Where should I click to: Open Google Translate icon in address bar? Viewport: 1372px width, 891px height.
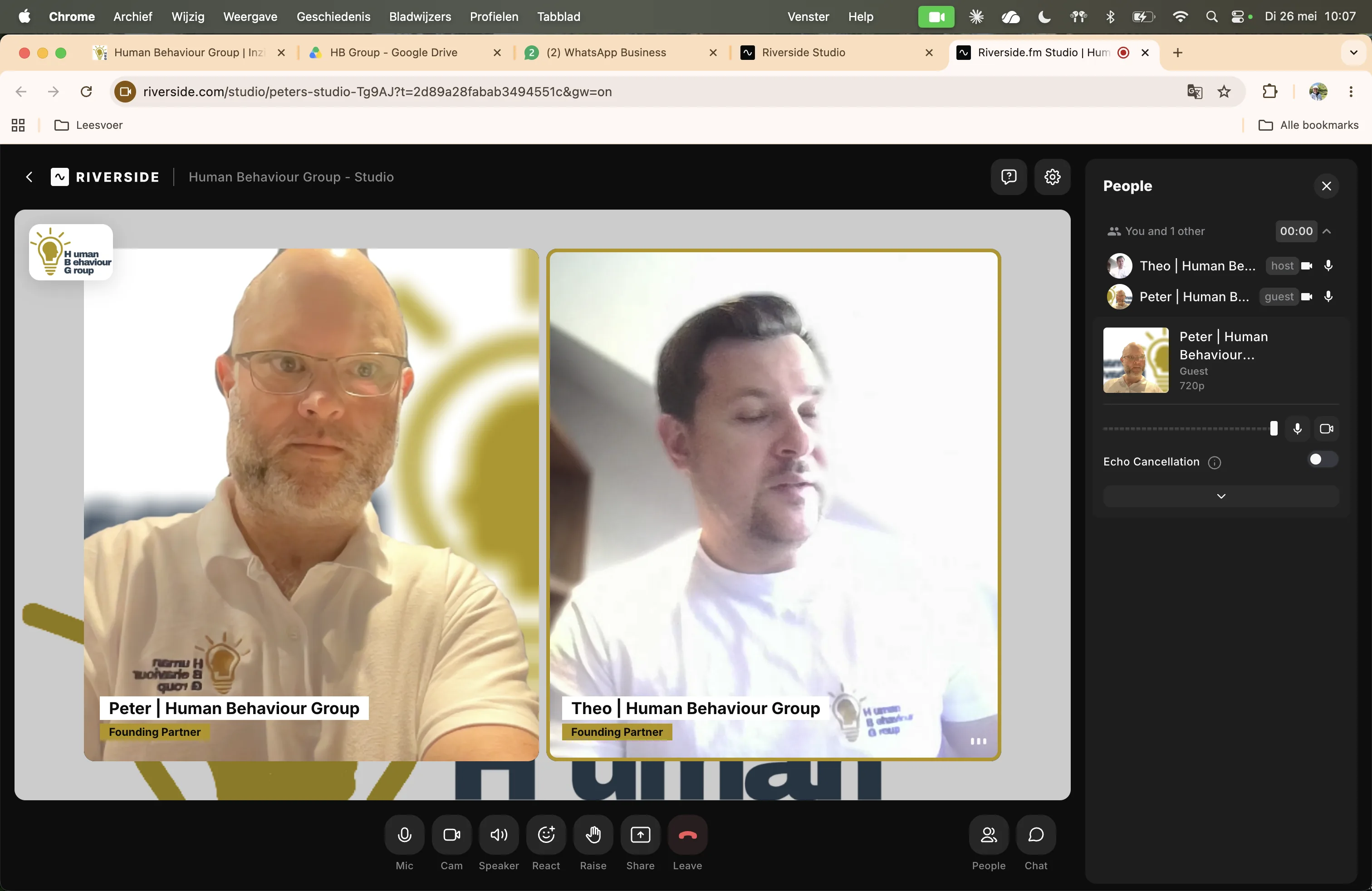(x=1195, y=92)
